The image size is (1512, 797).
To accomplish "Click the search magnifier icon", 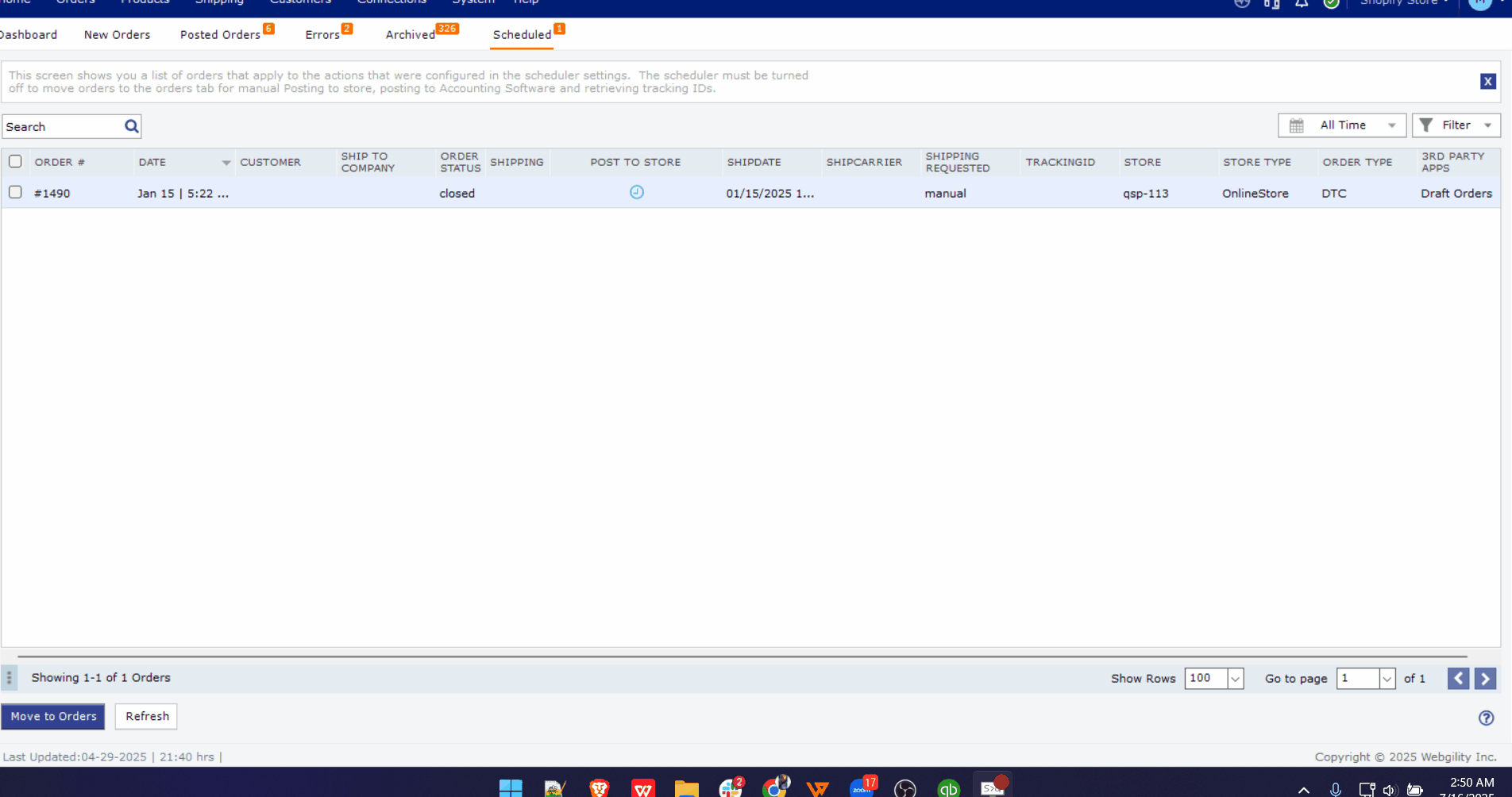I will coord(132,126).
